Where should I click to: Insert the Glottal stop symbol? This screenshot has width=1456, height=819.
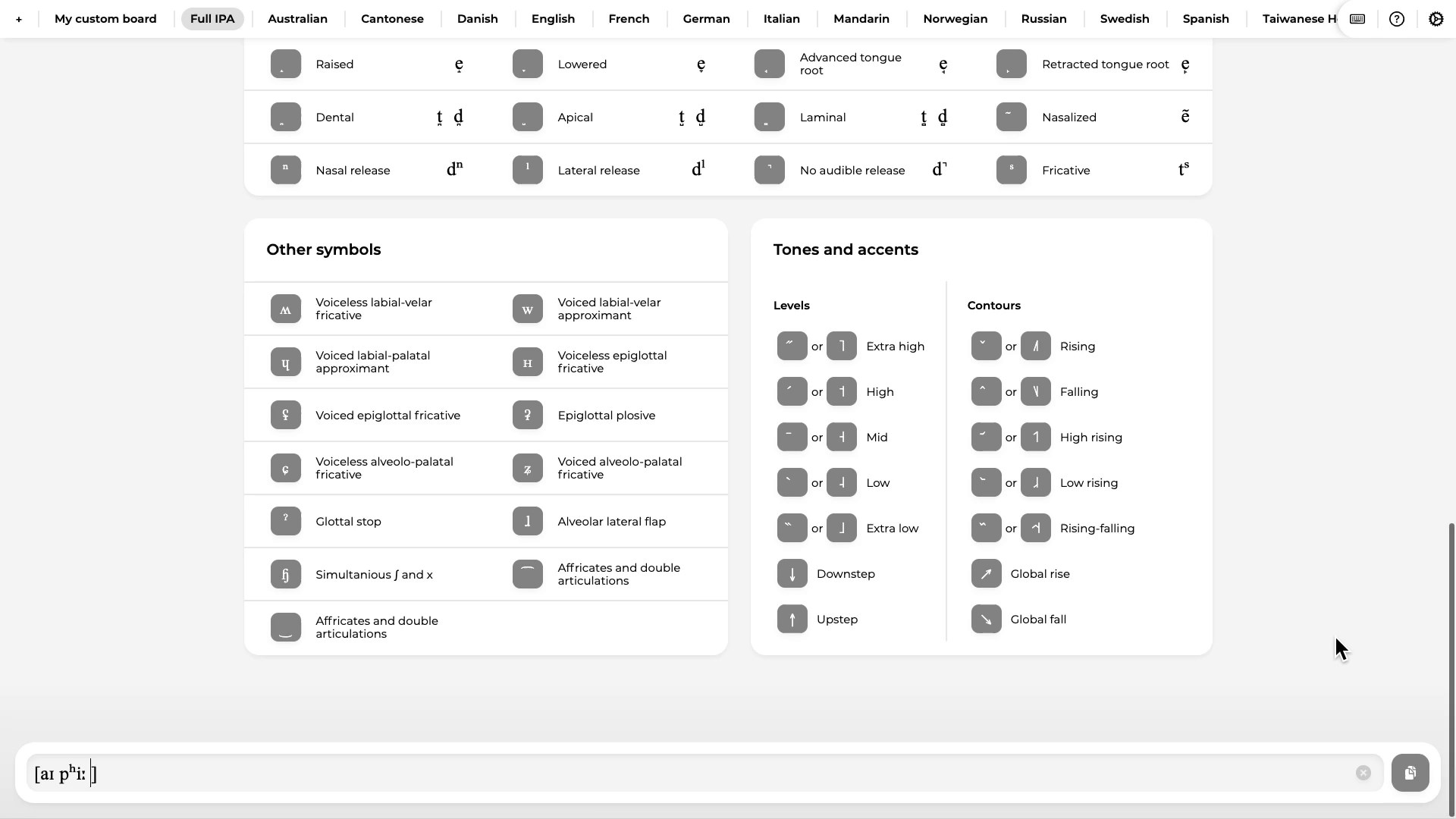(x=286, y=521)
